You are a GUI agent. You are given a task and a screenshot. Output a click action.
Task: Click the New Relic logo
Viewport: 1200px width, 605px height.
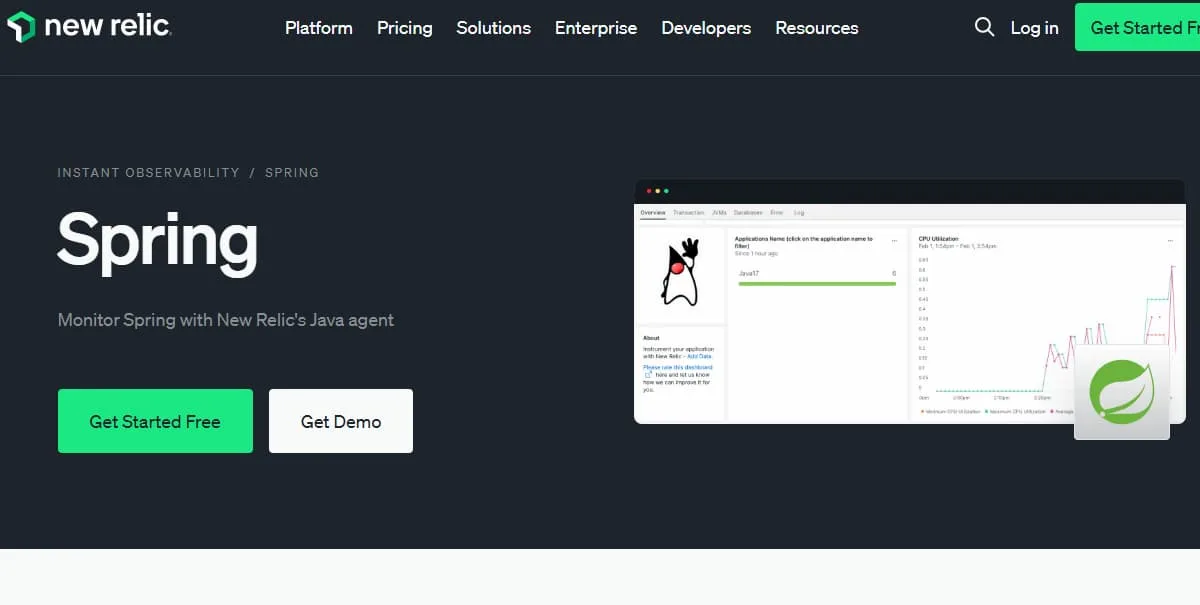point(88,27)
